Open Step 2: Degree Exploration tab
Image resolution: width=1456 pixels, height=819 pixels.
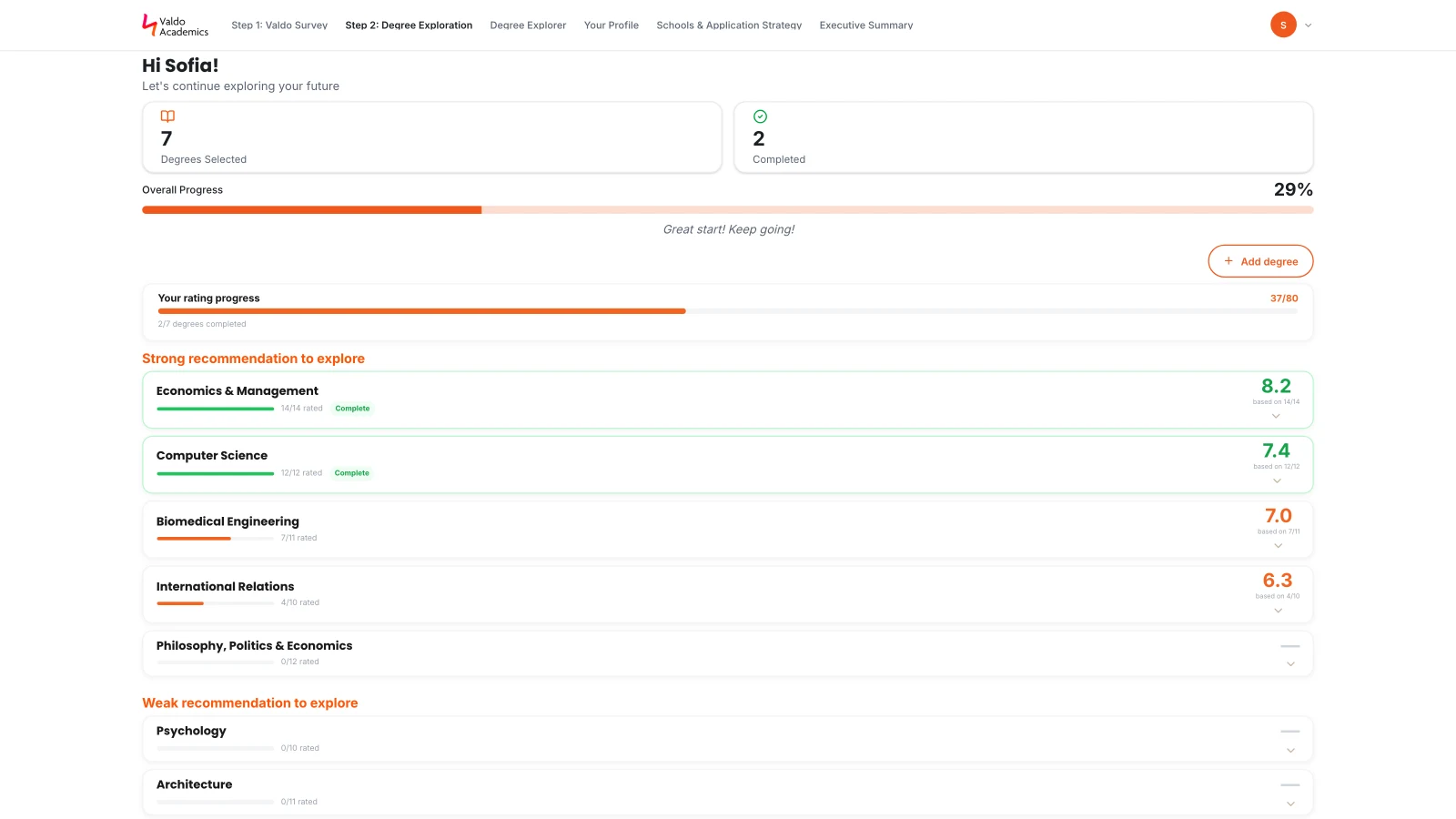[409, 25]
